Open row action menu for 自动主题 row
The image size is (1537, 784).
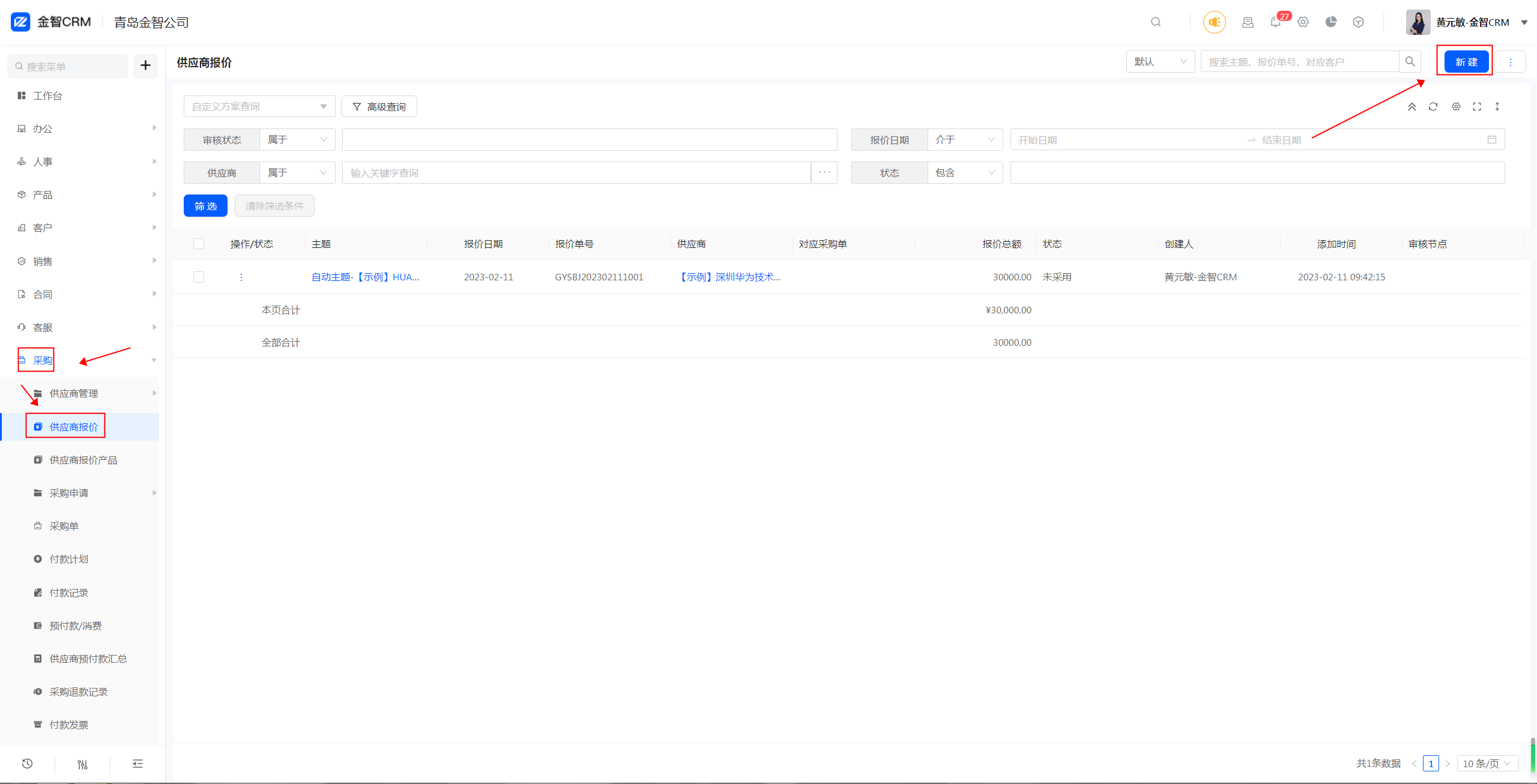(x=241, y=277)
